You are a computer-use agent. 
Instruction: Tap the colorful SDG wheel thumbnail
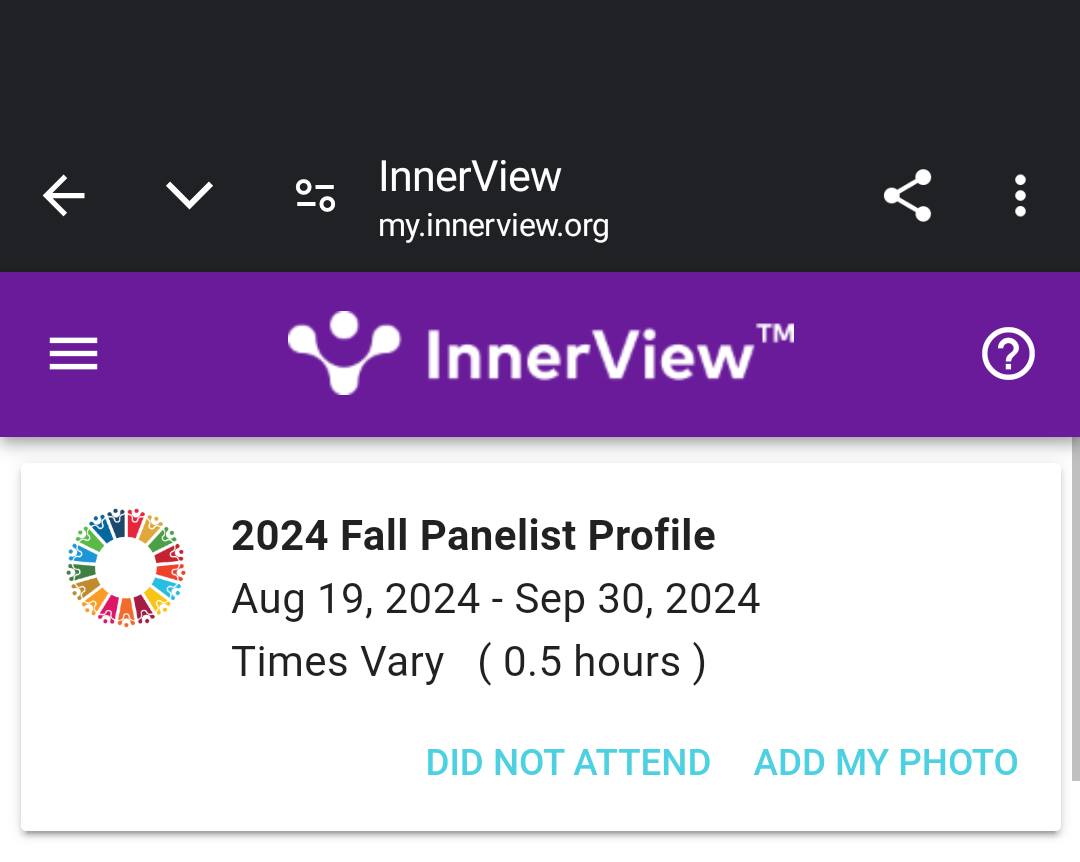point(126,567)
